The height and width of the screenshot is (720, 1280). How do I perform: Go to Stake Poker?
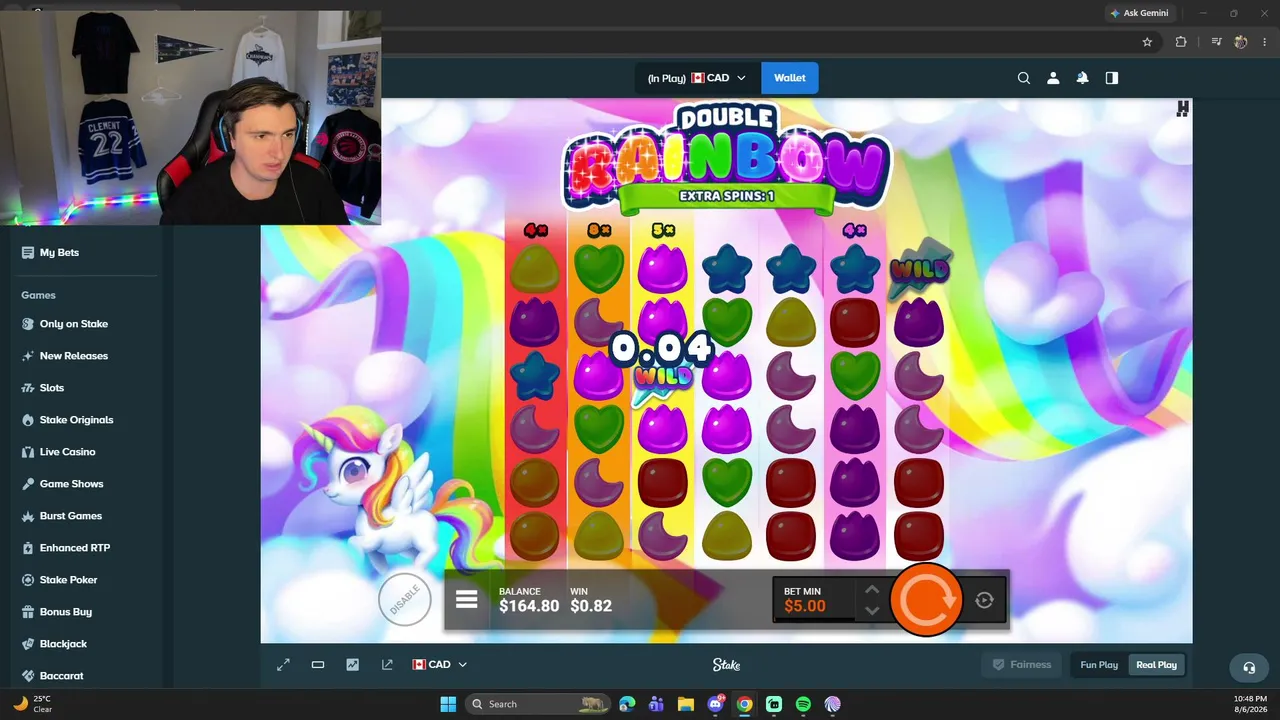(68, 580)
